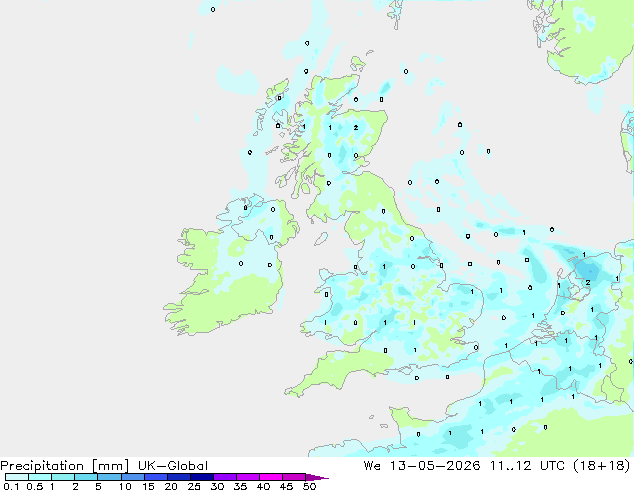Image resolution: width=634 pixels, height=490 pixels.
Task: Pick the 15–20 mm legend color swatch
Action: coord(156,477)
